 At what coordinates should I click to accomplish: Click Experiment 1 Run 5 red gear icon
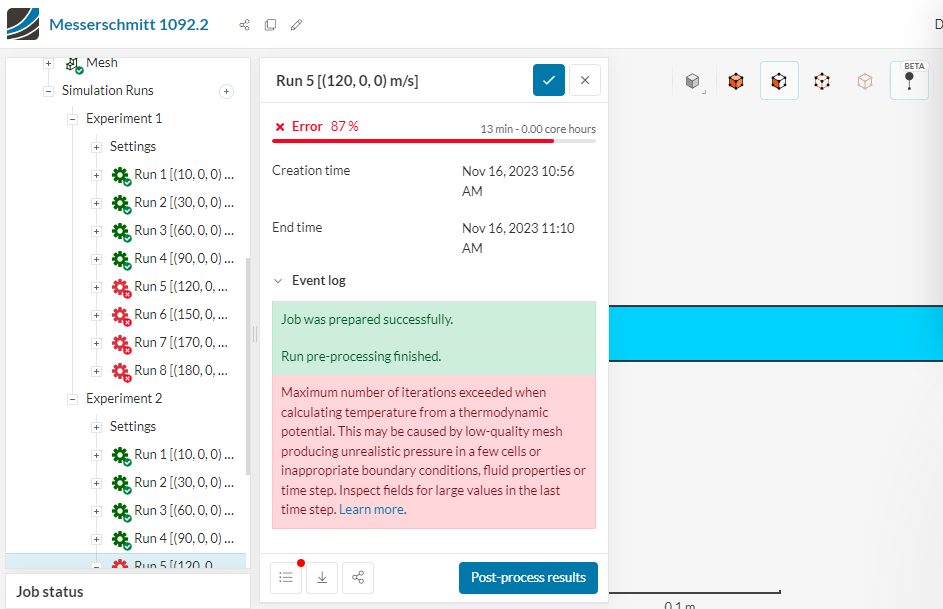point(121,288)
